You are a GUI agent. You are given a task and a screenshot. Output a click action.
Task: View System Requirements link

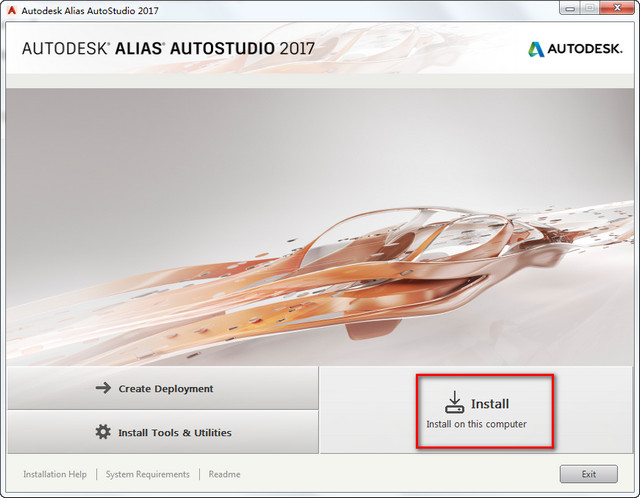[147, 474]
